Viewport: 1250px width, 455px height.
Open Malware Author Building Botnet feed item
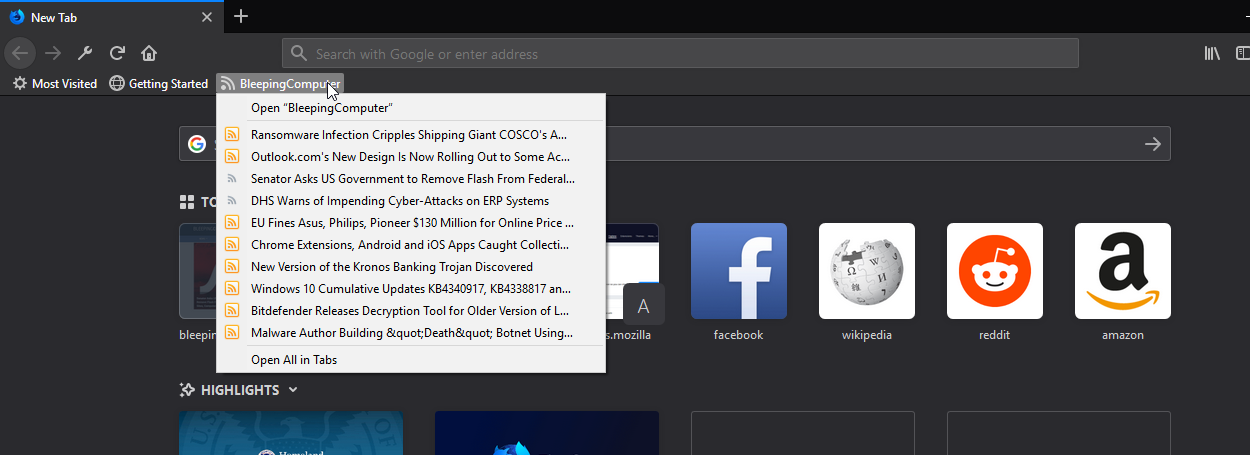[x=411, y=333]
